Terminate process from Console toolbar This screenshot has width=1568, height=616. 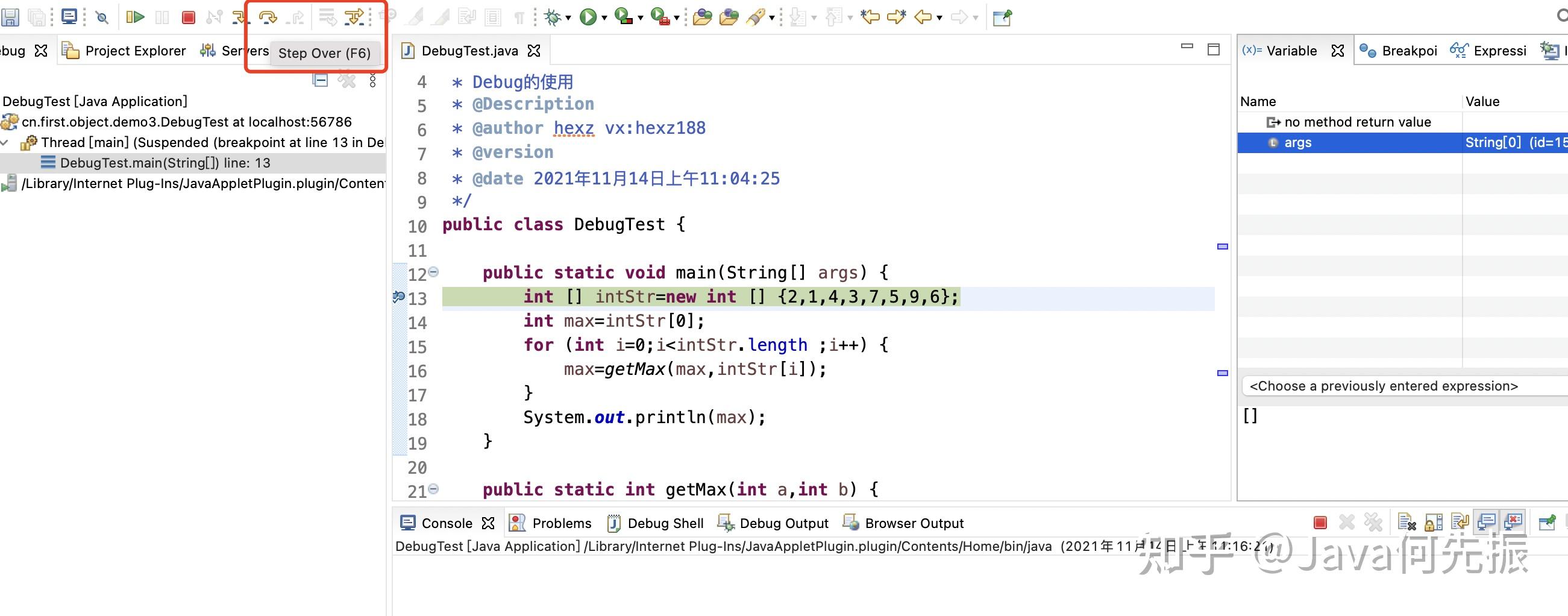[1320, 522]
